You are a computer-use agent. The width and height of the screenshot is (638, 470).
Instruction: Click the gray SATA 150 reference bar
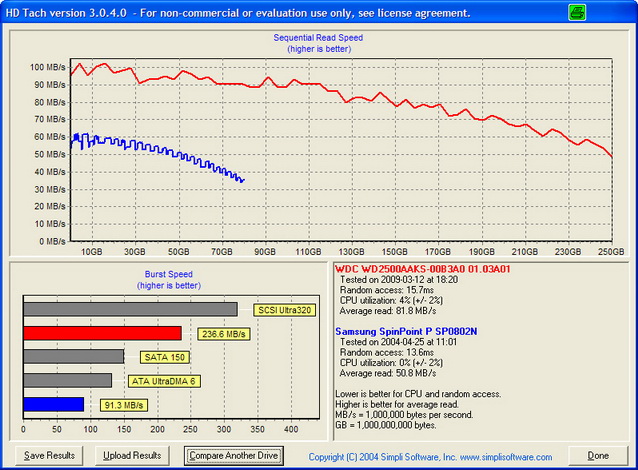(73, 357)
